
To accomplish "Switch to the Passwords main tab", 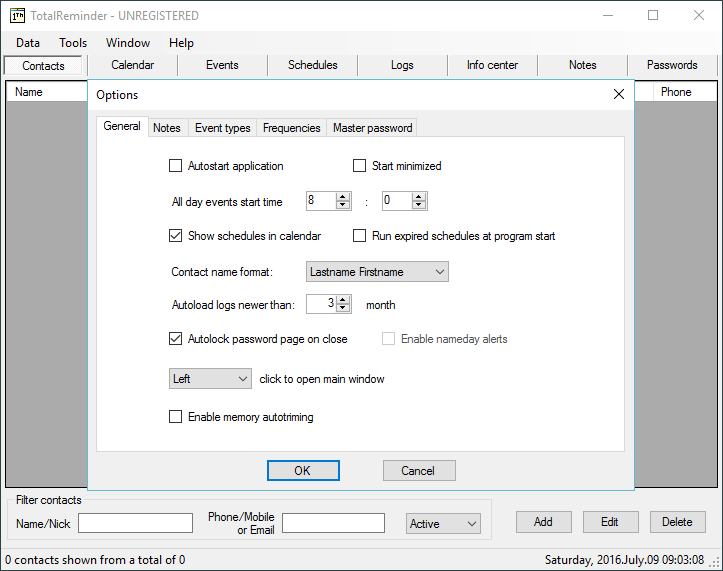I will 672,65.
